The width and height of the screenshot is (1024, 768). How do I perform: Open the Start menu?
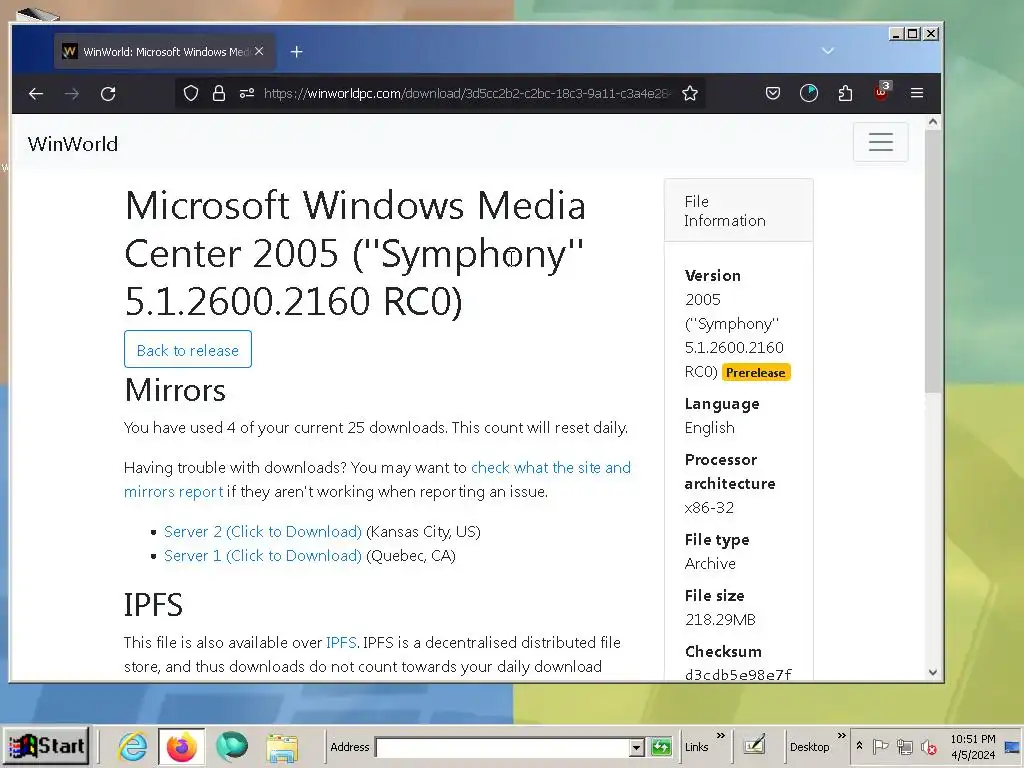46,746
